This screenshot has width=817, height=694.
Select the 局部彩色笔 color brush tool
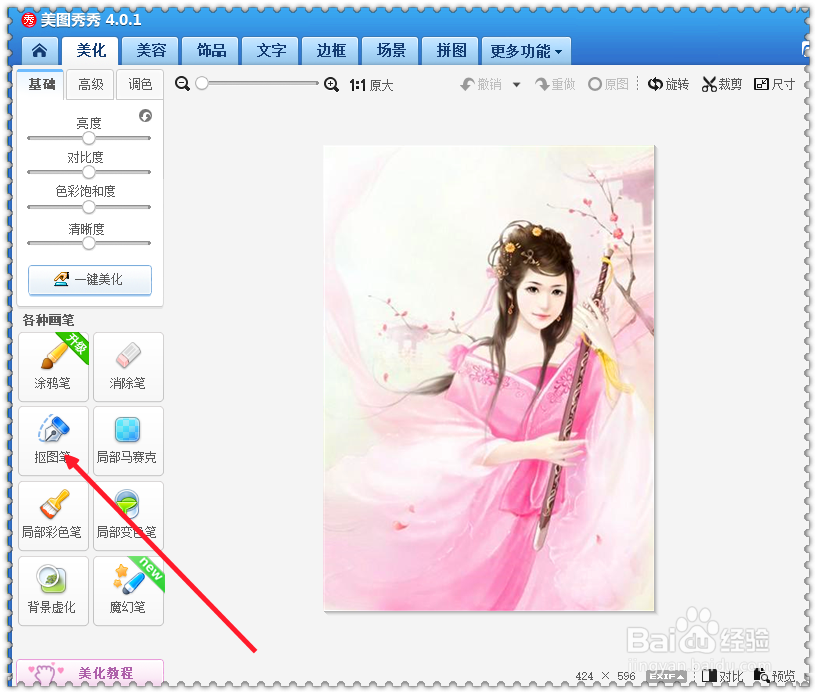[53, 516]
